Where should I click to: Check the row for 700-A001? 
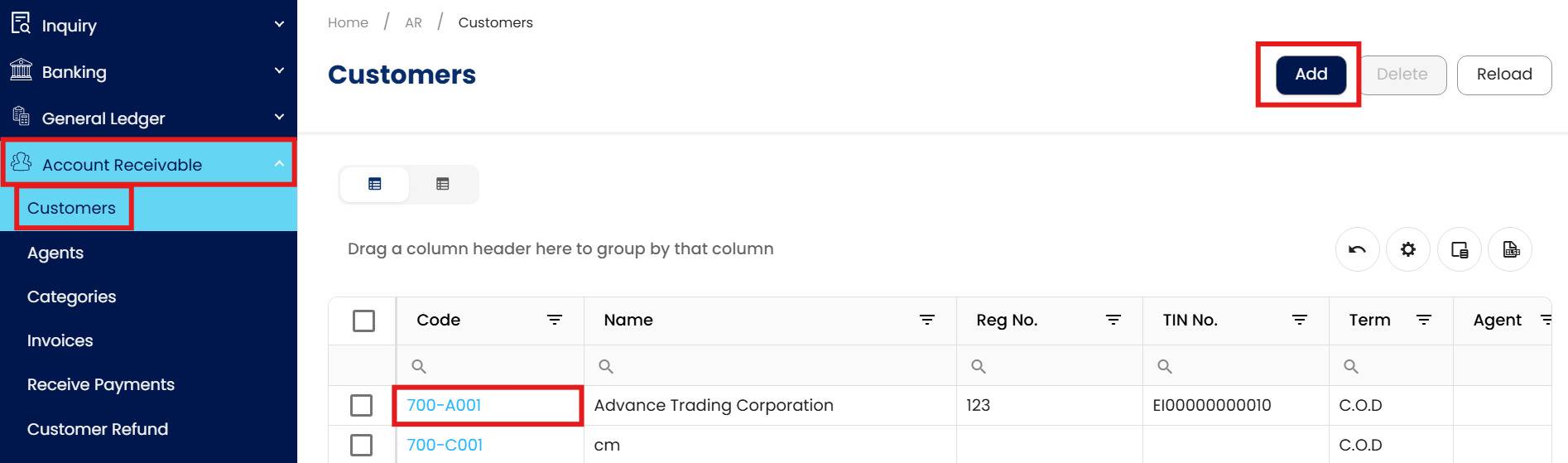click(x=362, y=405)
